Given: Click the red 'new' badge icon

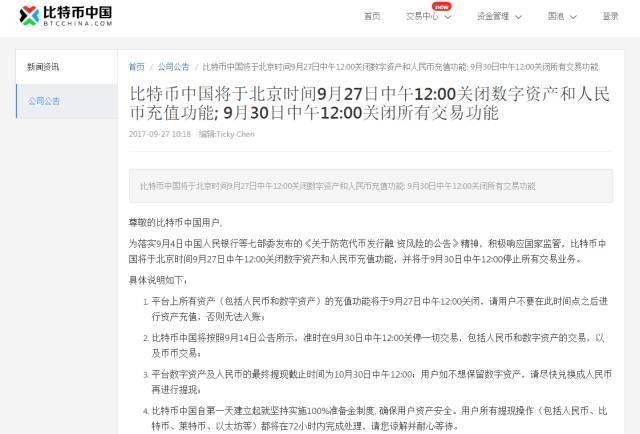Looking at the screenshot, I should click(442, 7).
